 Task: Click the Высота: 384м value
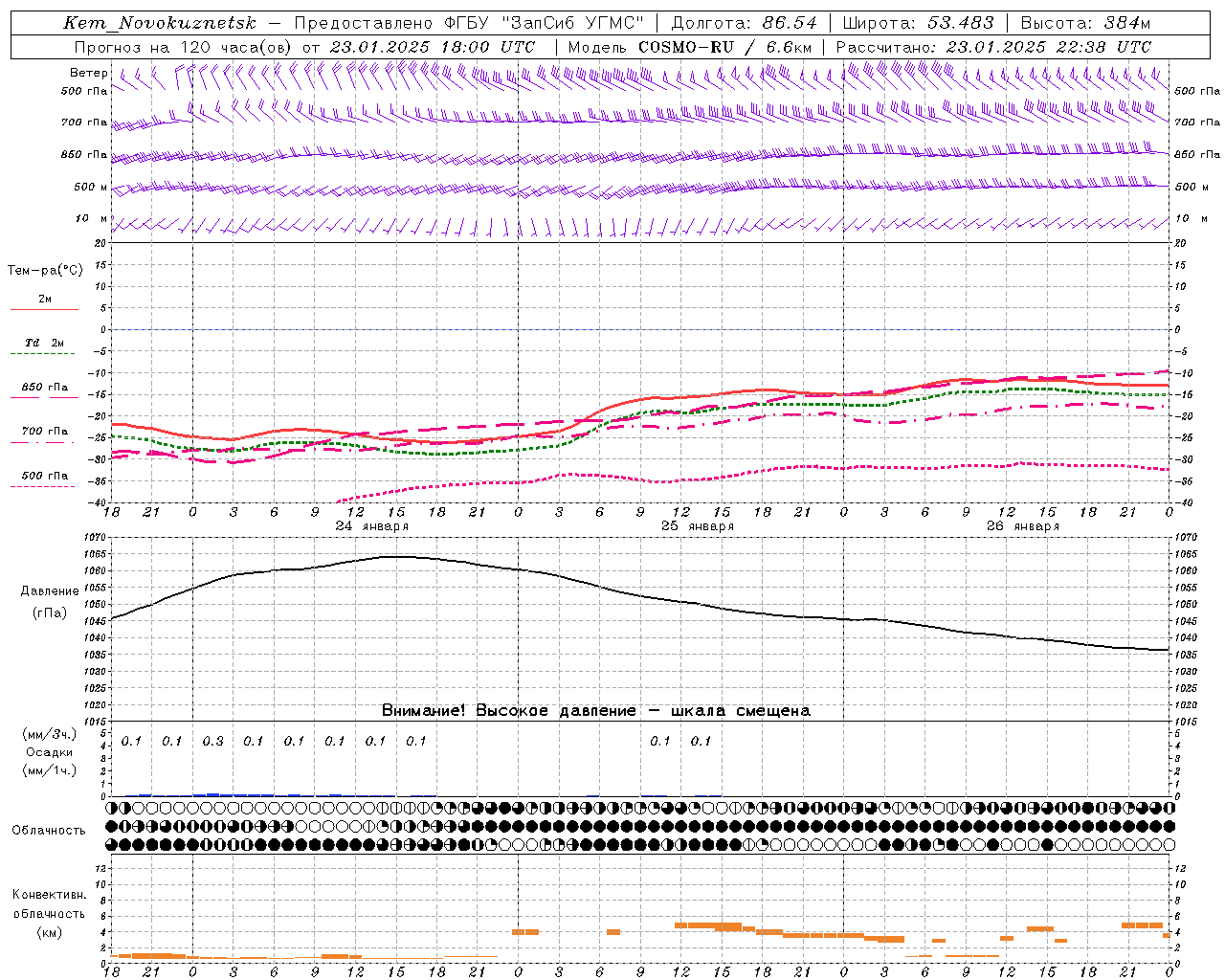point(1086,23)
